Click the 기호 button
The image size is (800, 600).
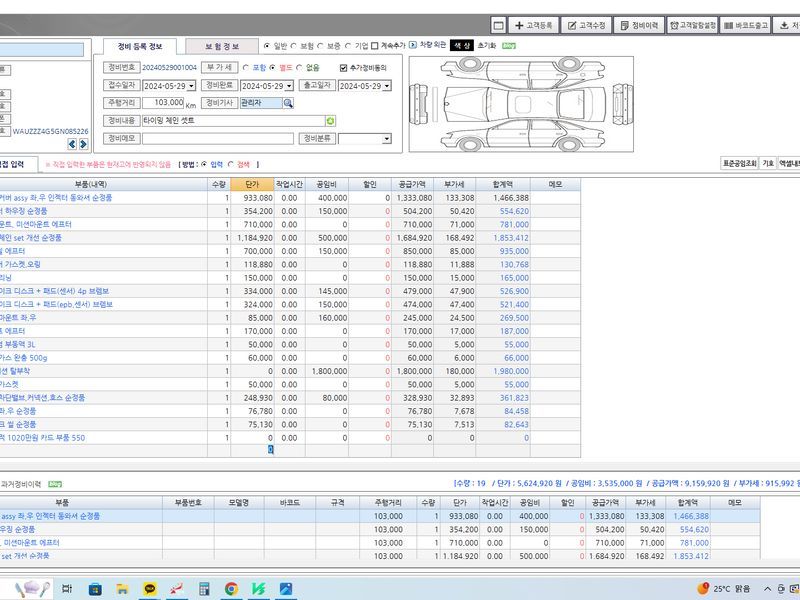tap(768, 163)
